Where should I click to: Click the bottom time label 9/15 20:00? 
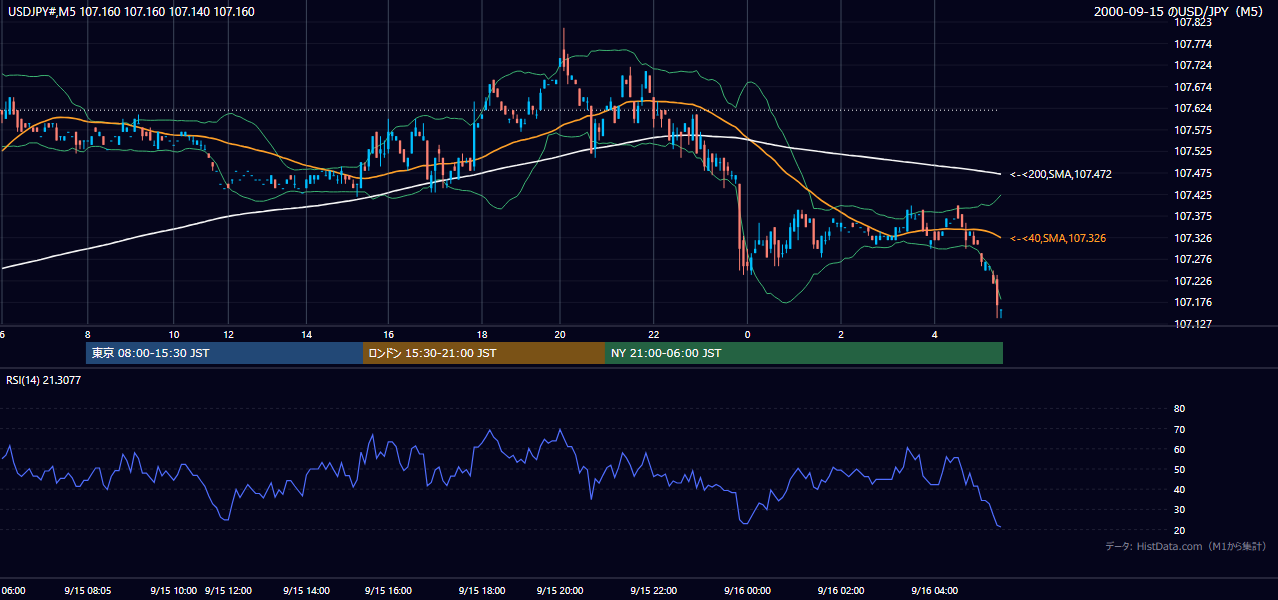click(560, 591)
